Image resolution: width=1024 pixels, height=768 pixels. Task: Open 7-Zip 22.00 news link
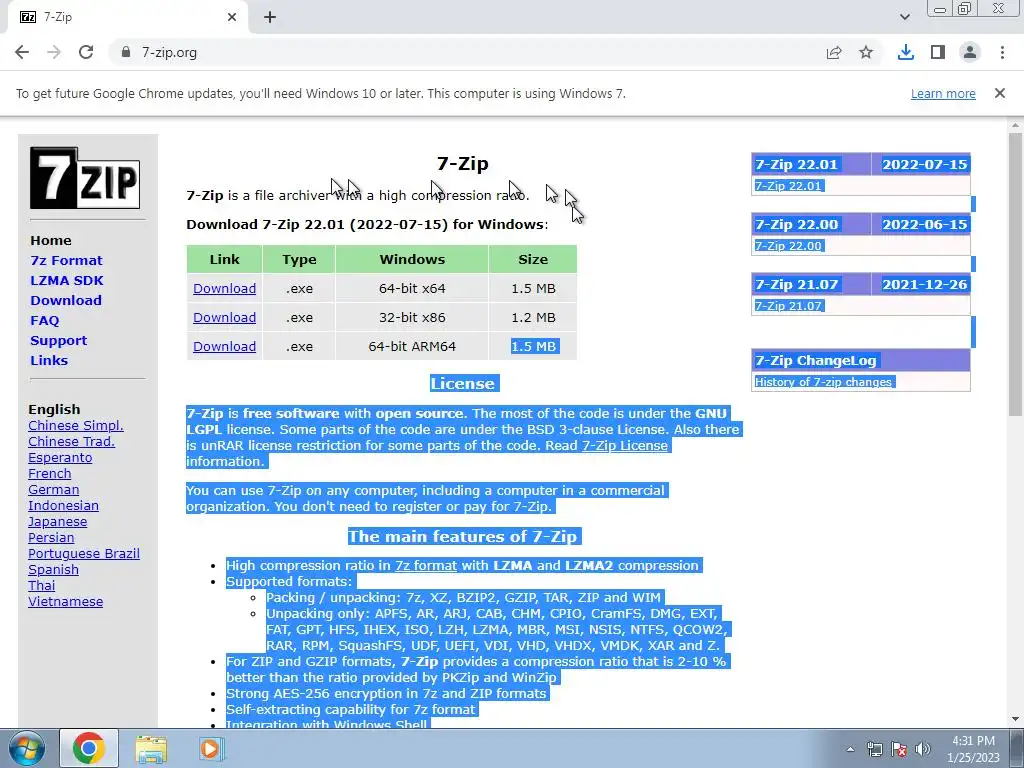click(x=788, y=246)
